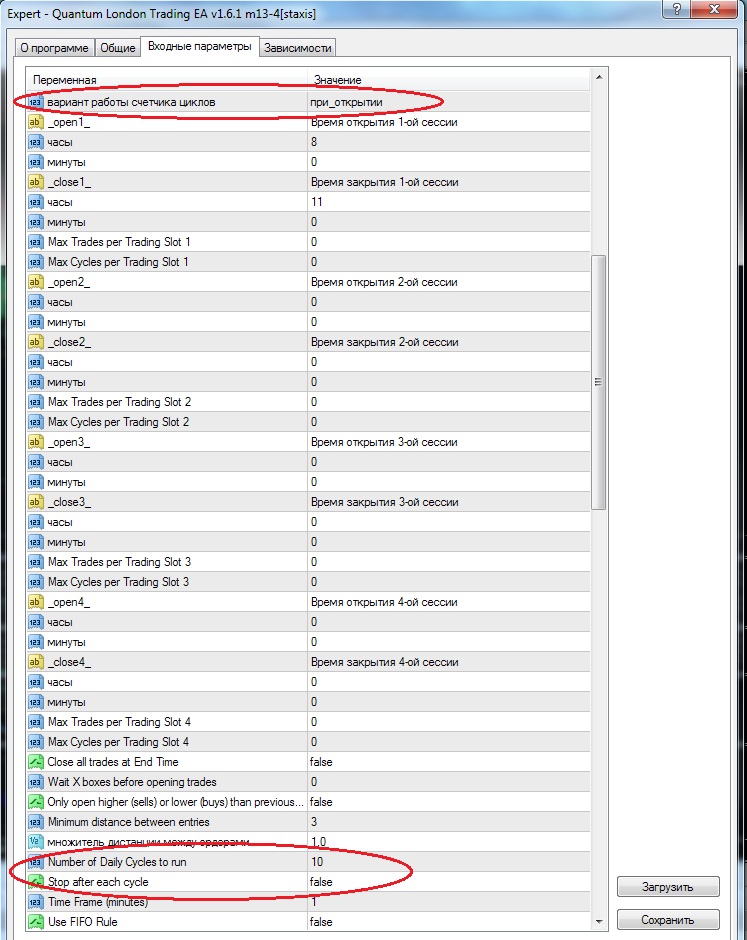Click the scroll-down arrow of parameters list
Viewport: 747px width, 940px height.
(598, 921)
